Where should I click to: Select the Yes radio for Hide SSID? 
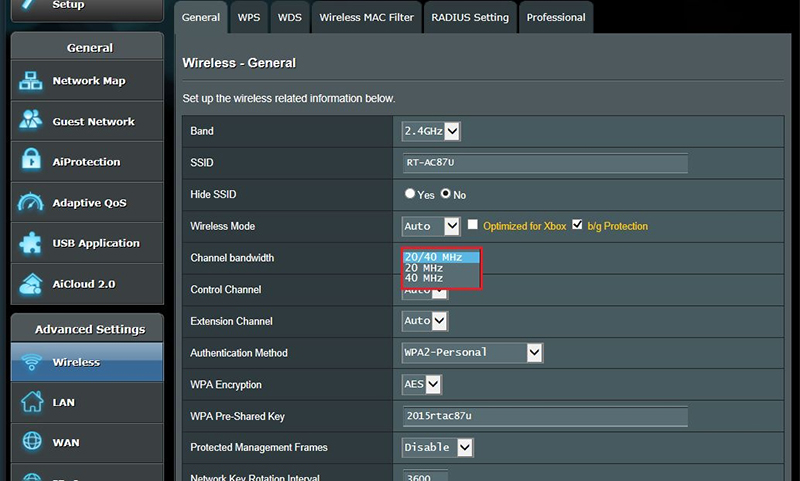coord(410,193)
